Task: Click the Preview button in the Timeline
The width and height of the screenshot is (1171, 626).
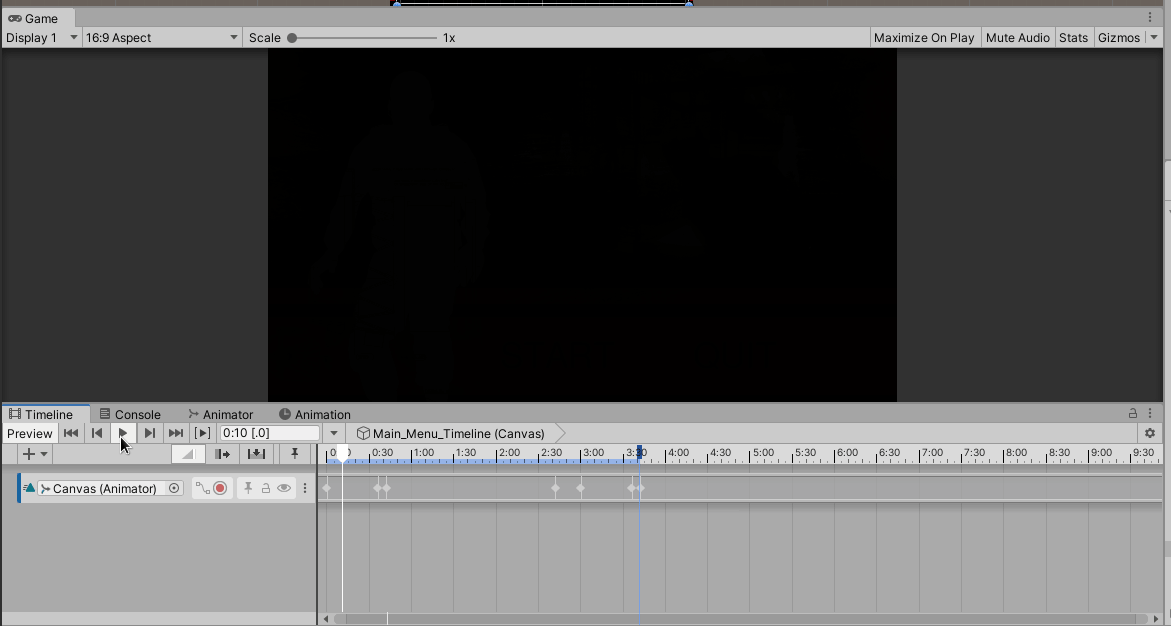Action: [29, 433]
